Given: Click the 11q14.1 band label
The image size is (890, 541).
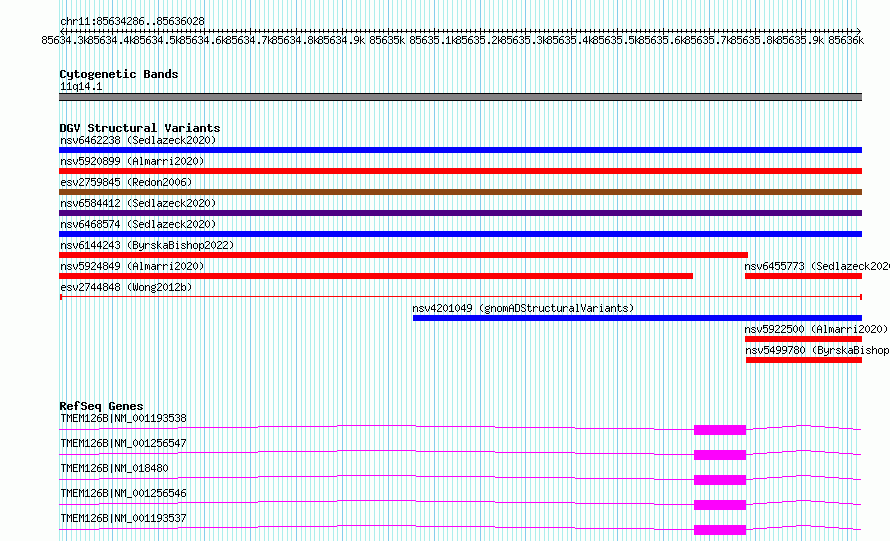Looking at the screenshot, I should (x=81, y=86).
